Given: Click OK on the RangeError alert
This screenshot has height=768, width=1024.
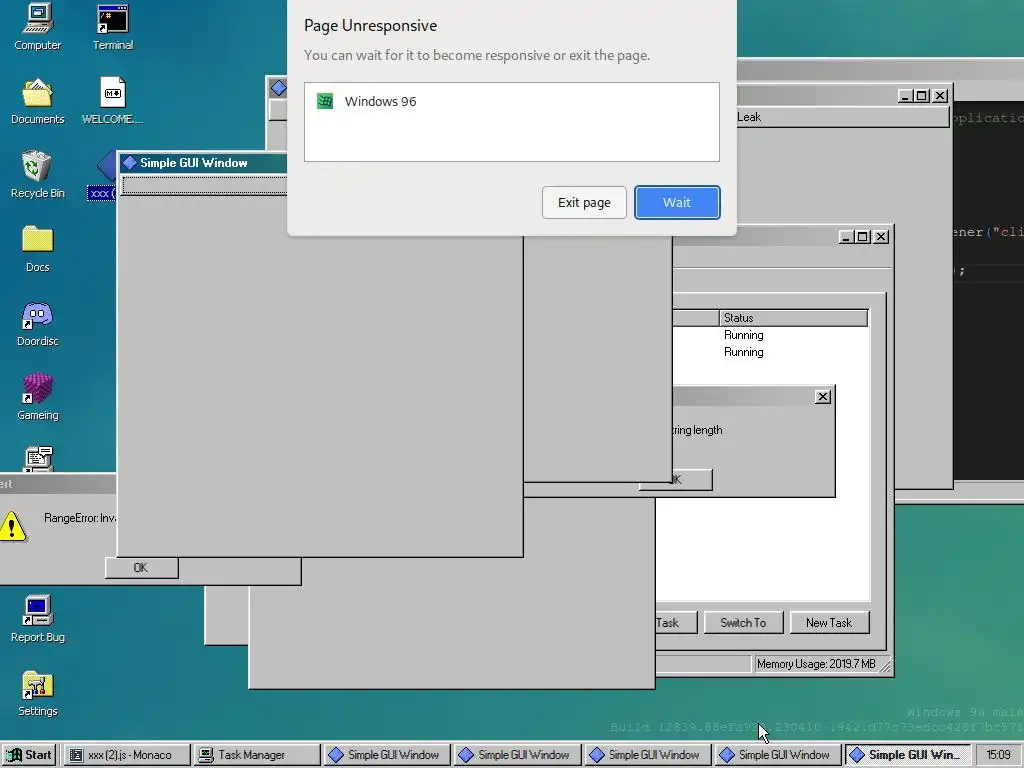Looking at the screenshot, I should tap(141, 568).
